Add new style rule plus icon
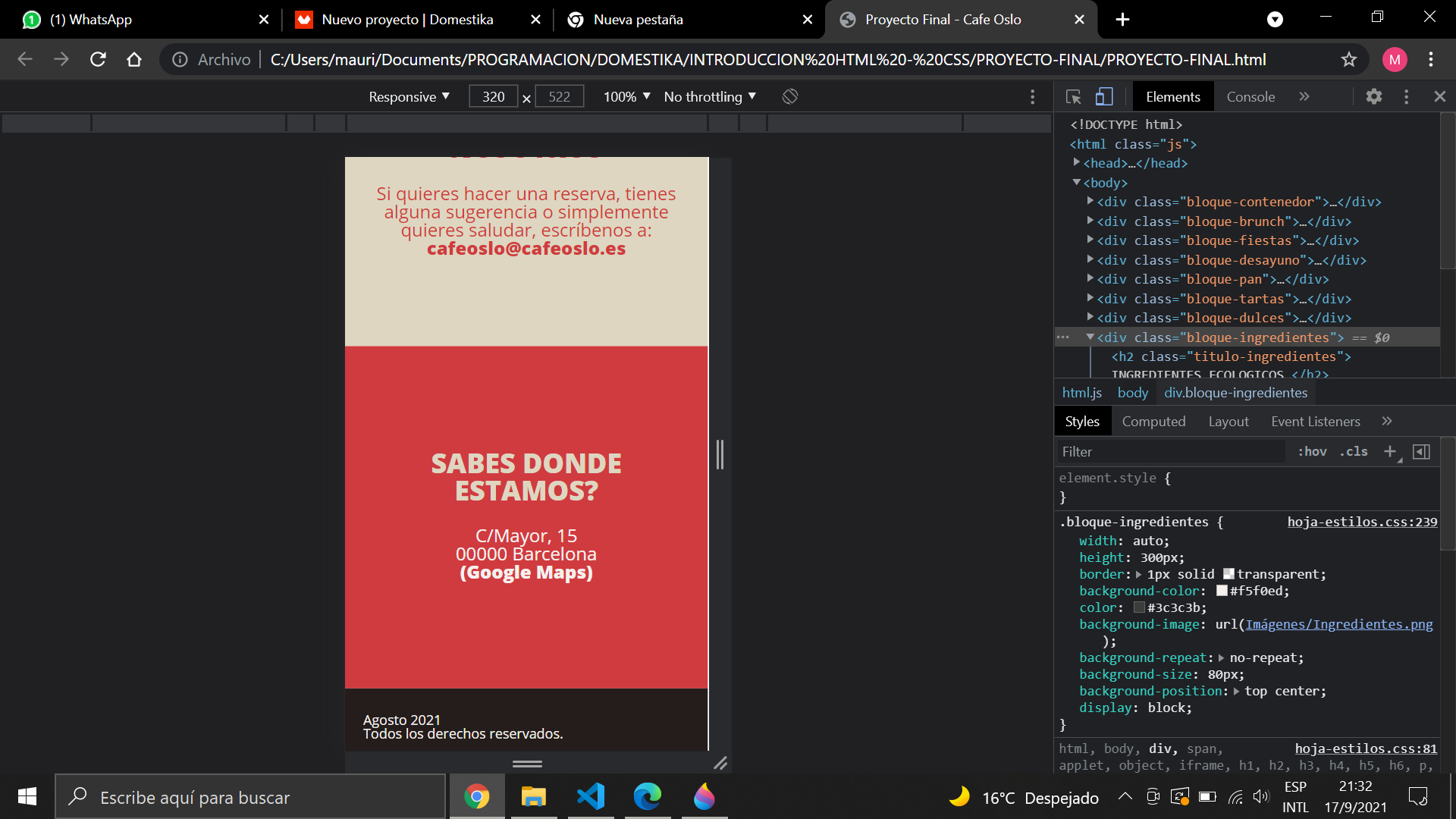Viewport: 1456px width, 819px height. 1390,451
